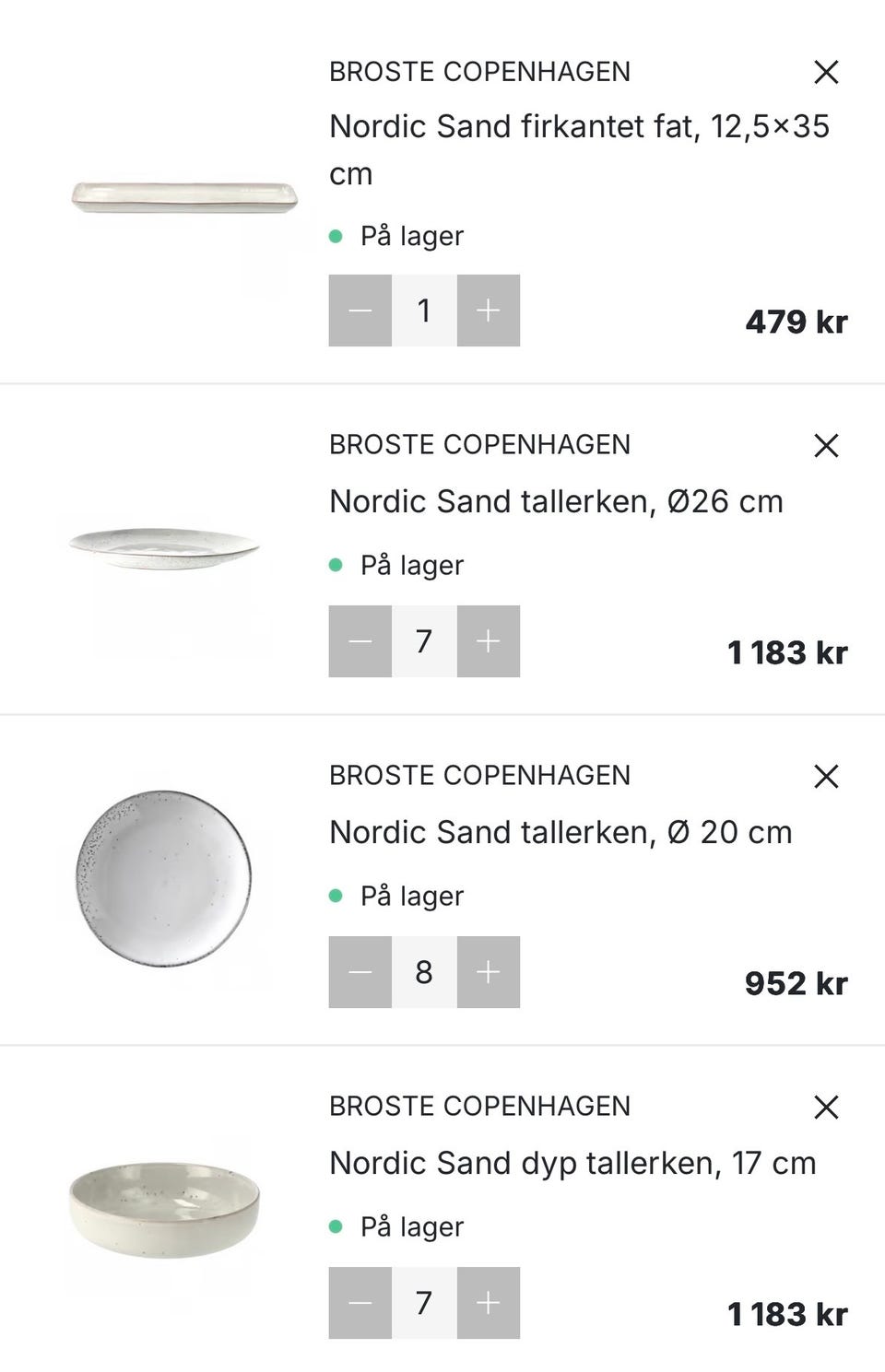Remove Nordic Sand tallerken Ø26 cm item

coord(826,446)
